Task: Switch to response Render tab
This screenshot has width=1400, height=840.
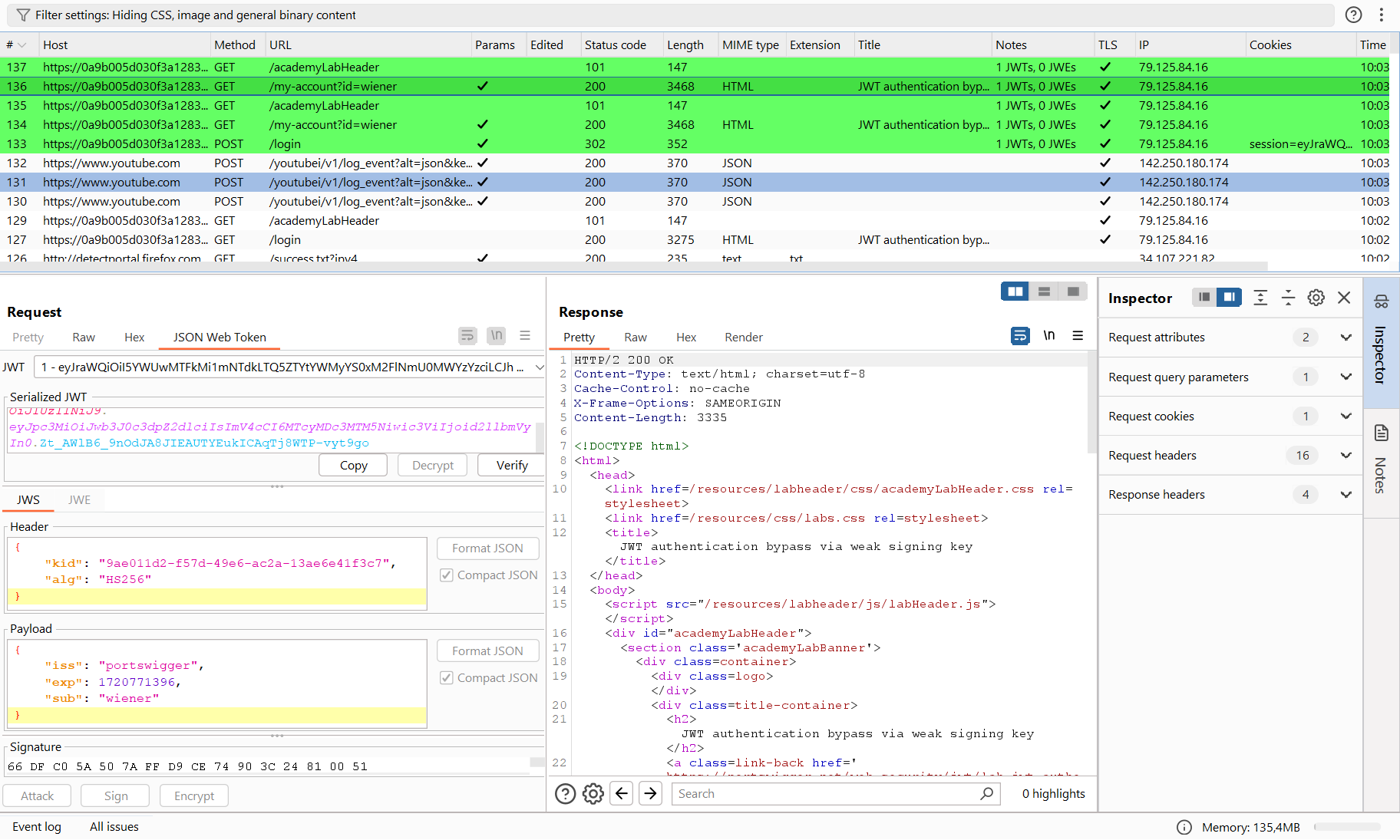Action: 744,338
